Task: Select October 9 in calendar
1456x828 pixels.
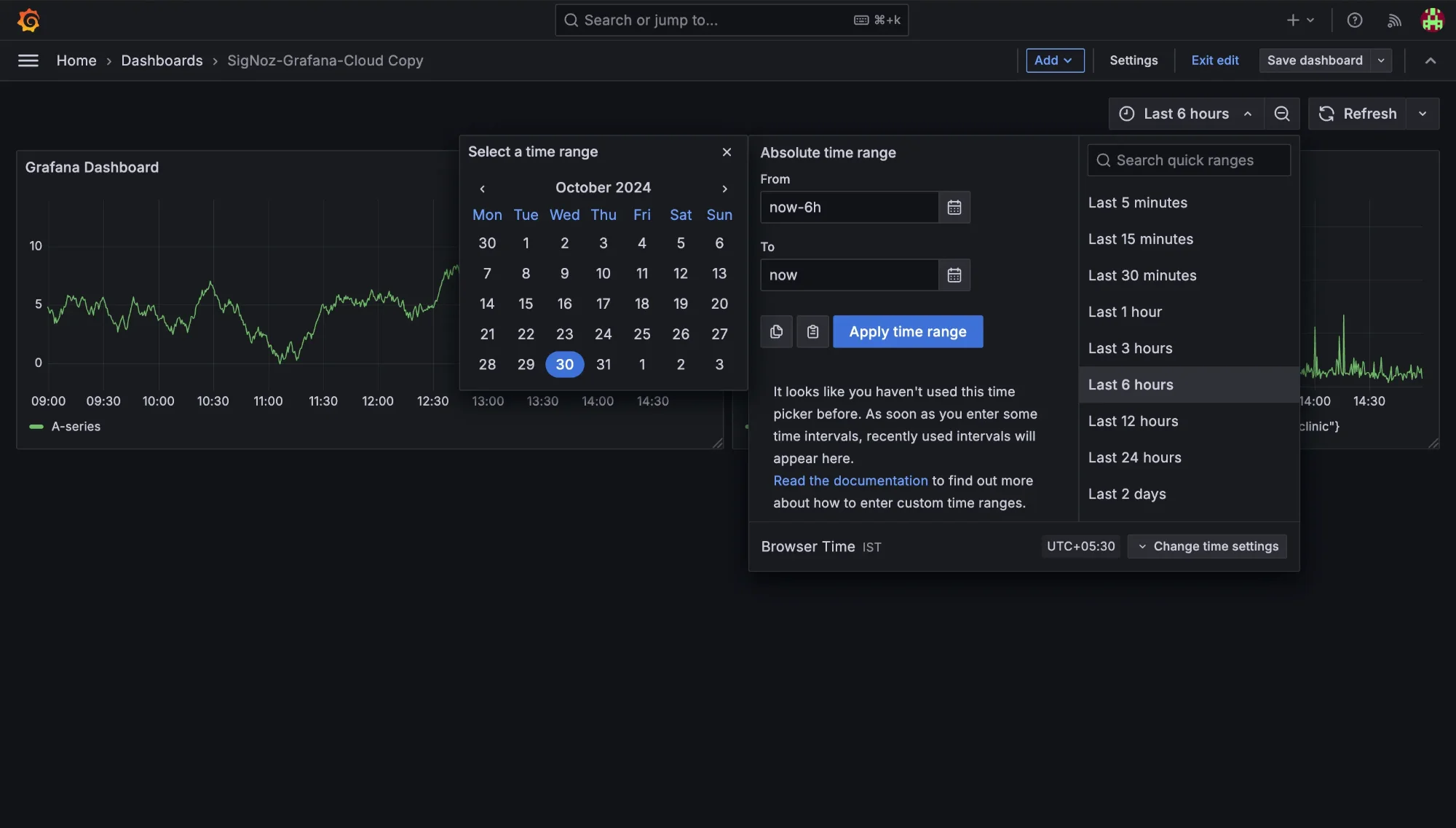Action: pos(565,274)
